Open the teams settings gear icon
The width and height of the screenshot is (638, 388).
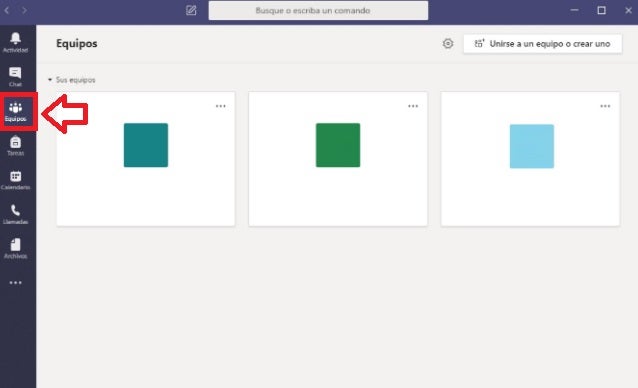point(448,44)
